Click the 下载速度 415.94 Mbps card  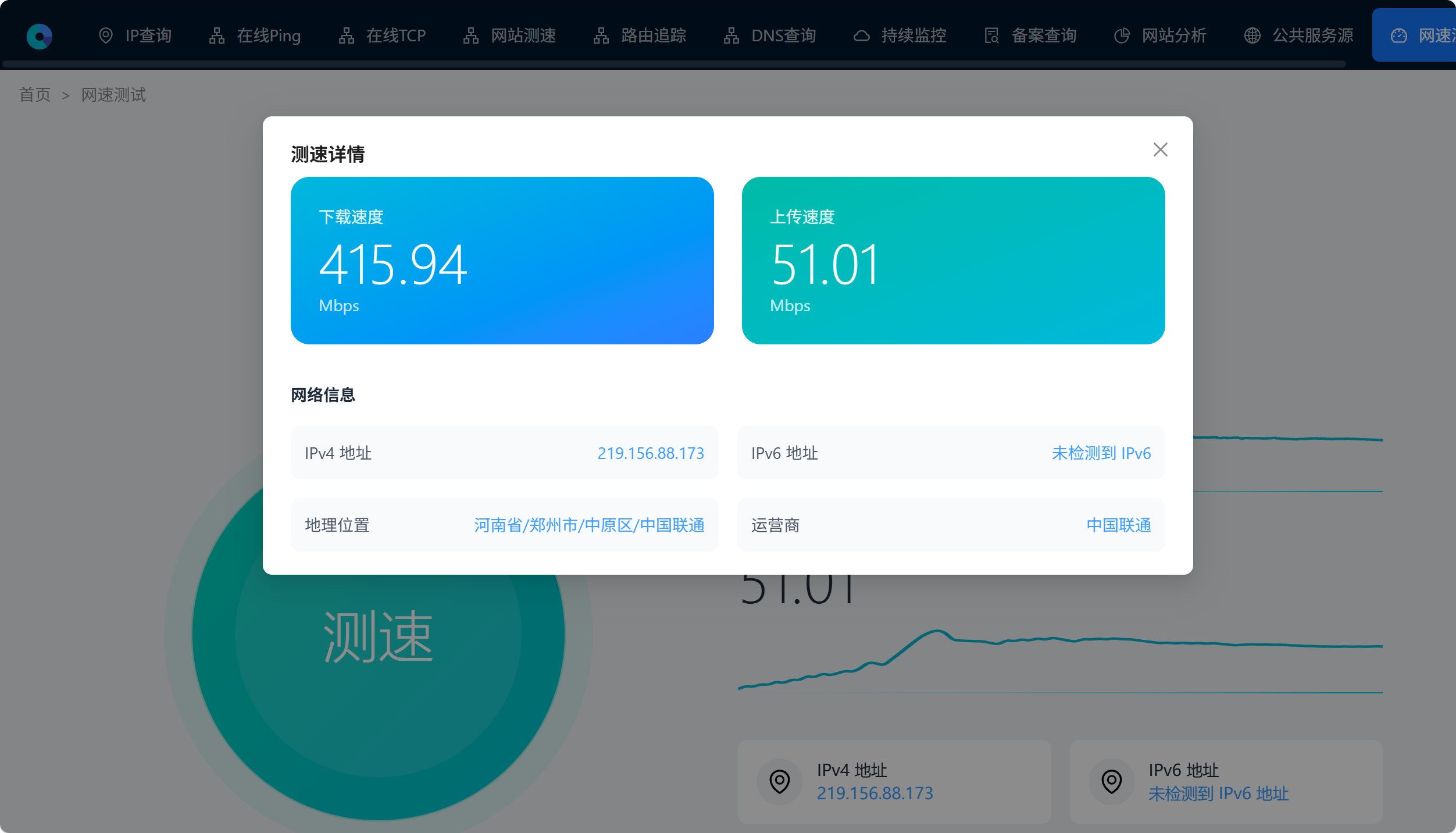pos(502,261)
